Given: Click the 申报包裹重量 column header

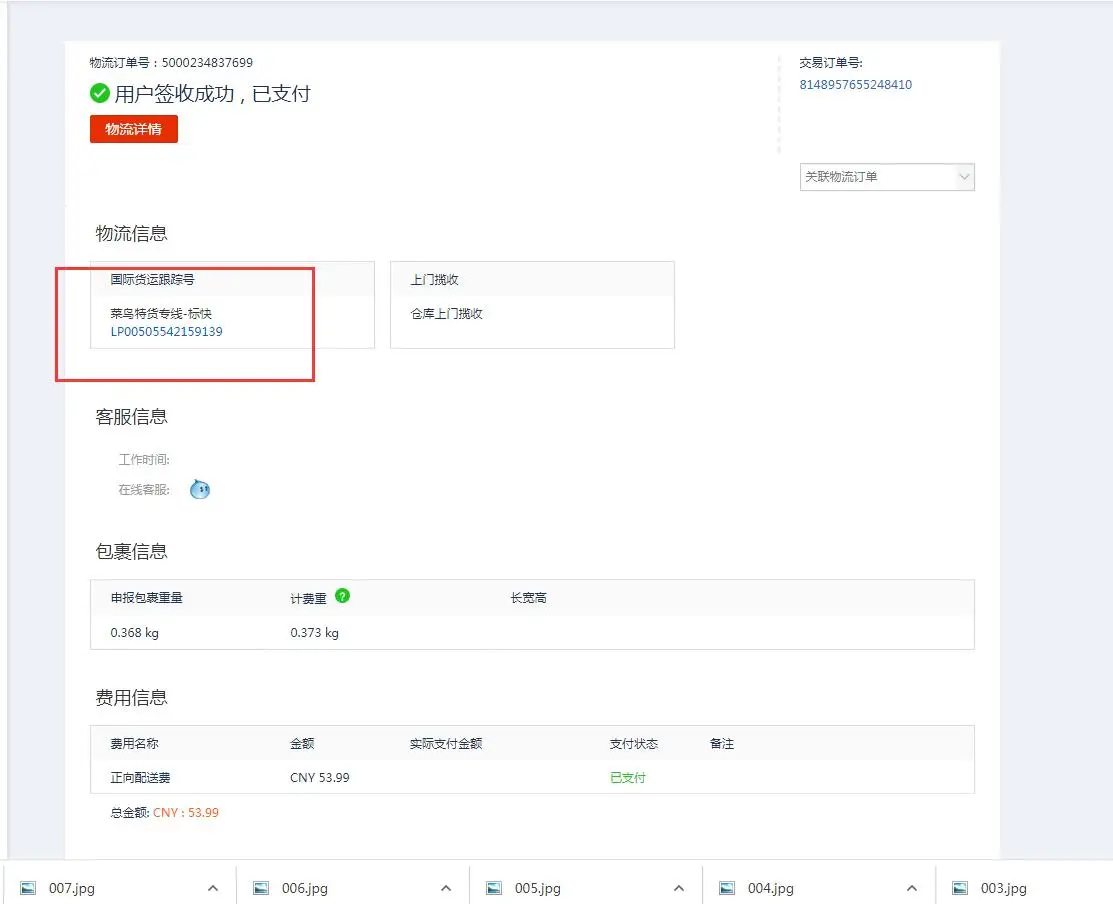Looking at the screenshot, I should coord(146,597).
